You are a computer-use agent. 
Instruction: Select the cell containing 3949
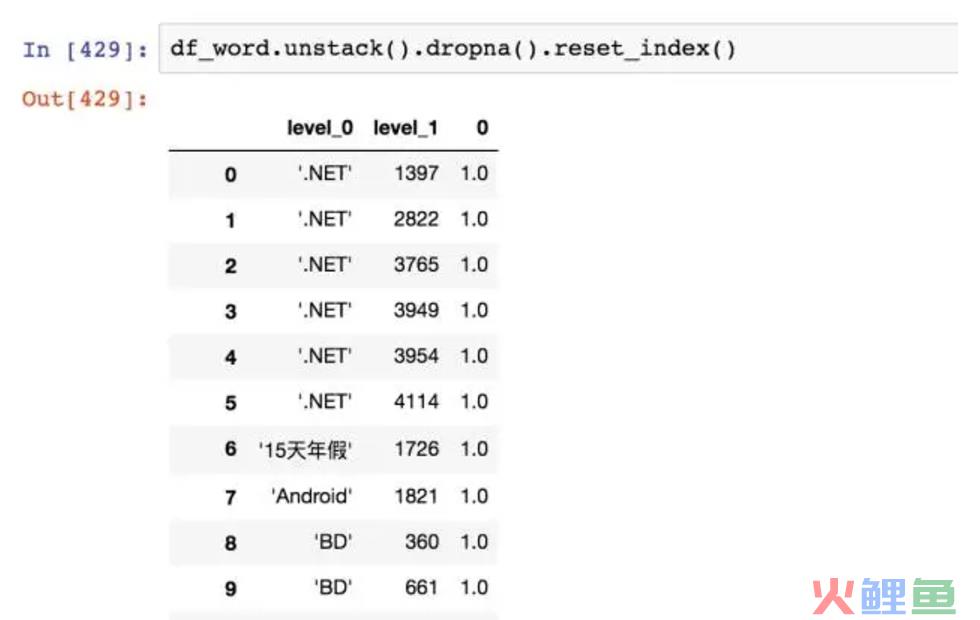416,310
